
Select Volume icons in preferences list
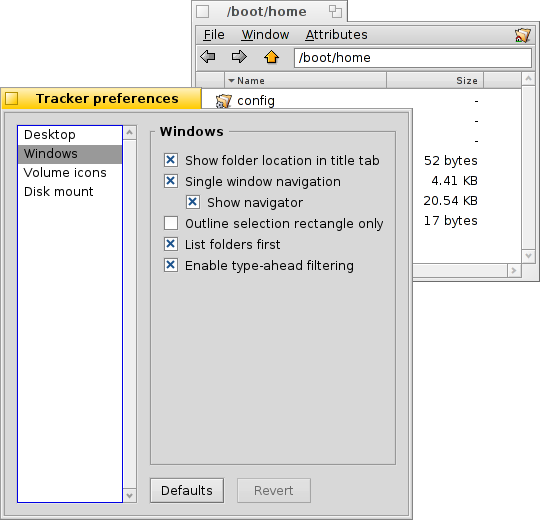[70, 173]
